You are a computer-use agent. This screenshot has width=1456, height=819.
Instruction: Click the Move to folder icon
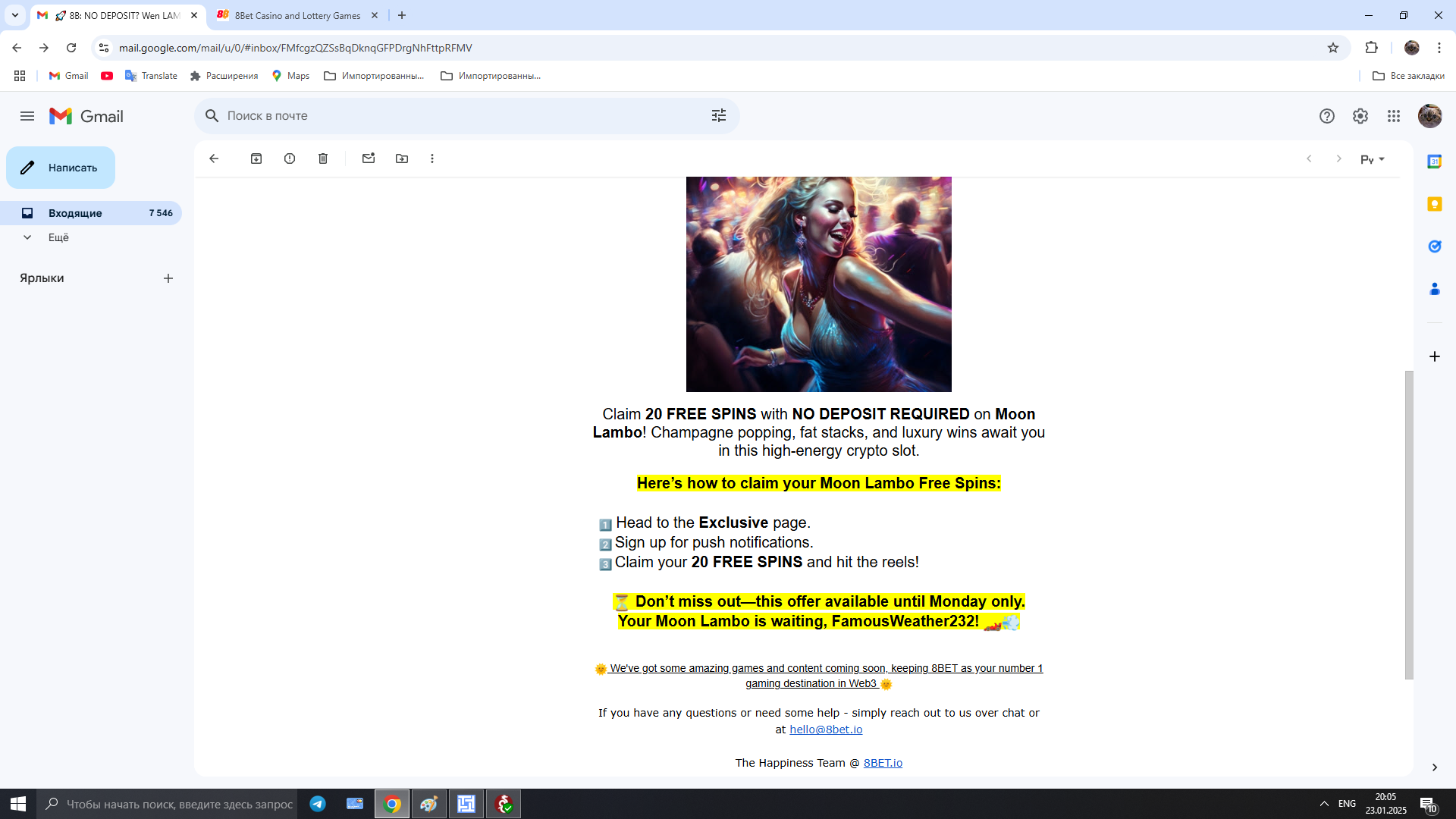tap(402, 158)
